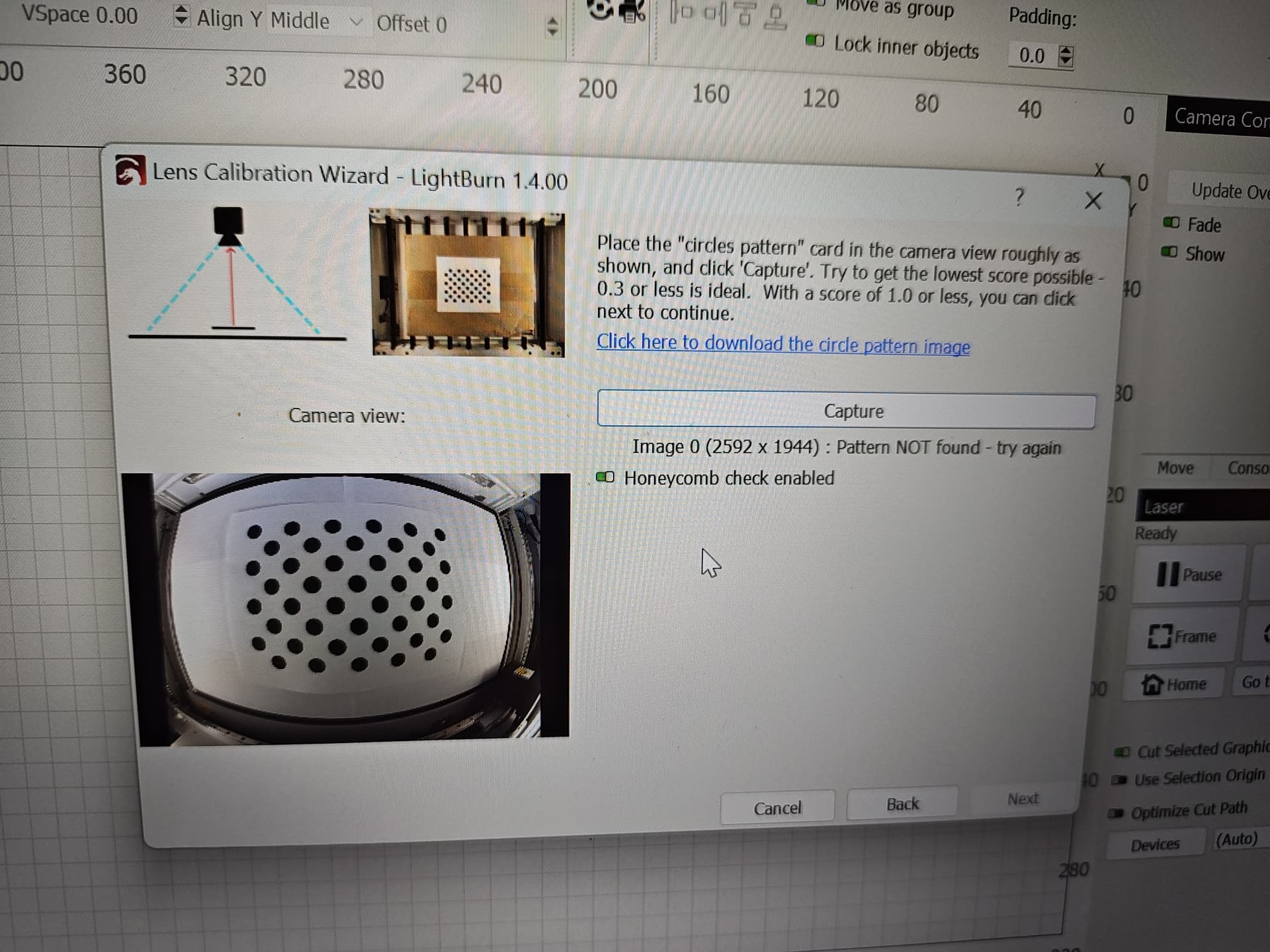Viewport: 1270px width, 952px height.
Task: Click the Capture button
Action: (x=847, y=410)
